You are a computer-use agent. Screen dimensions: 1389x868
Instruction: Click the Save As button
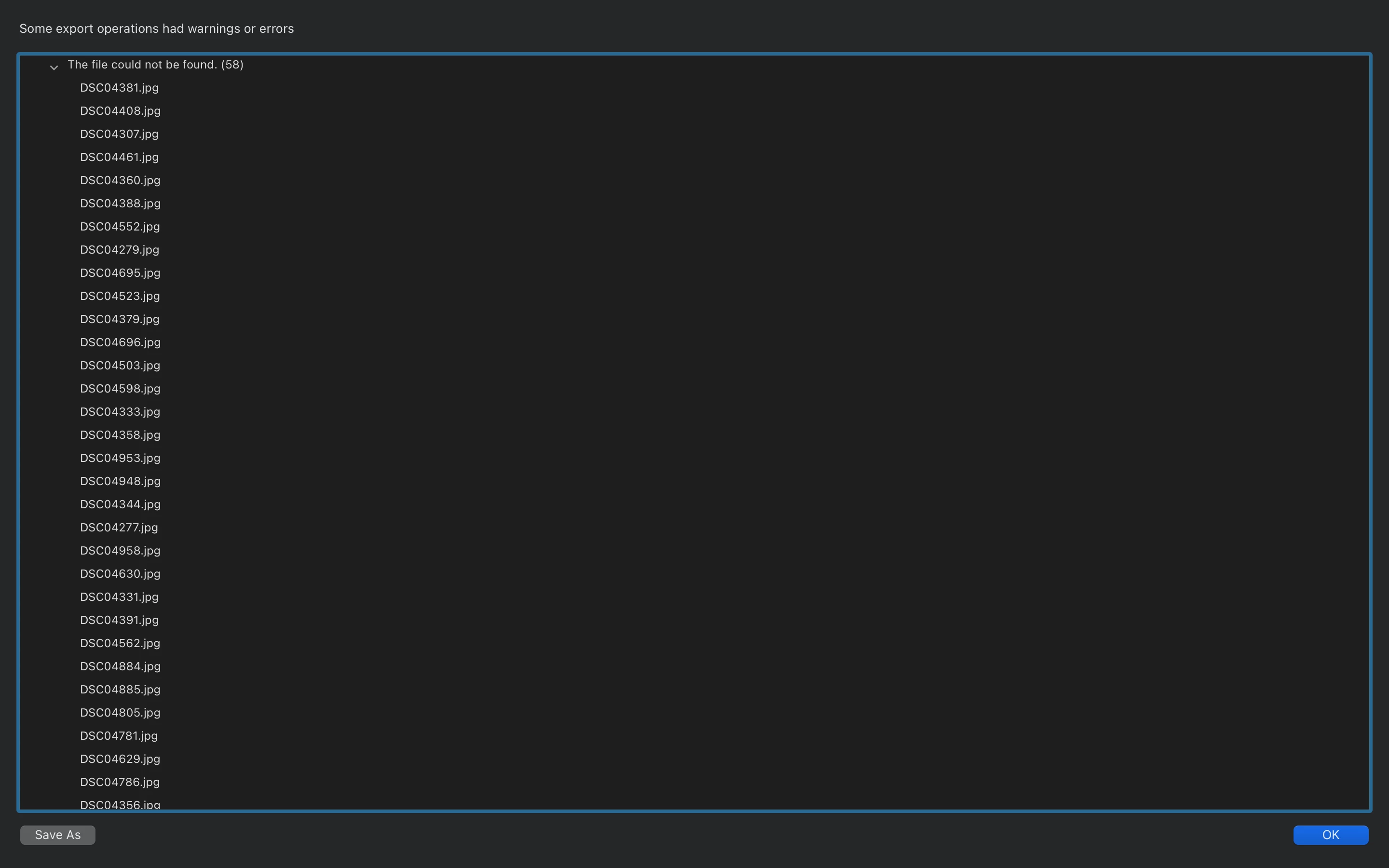(57, 835)
